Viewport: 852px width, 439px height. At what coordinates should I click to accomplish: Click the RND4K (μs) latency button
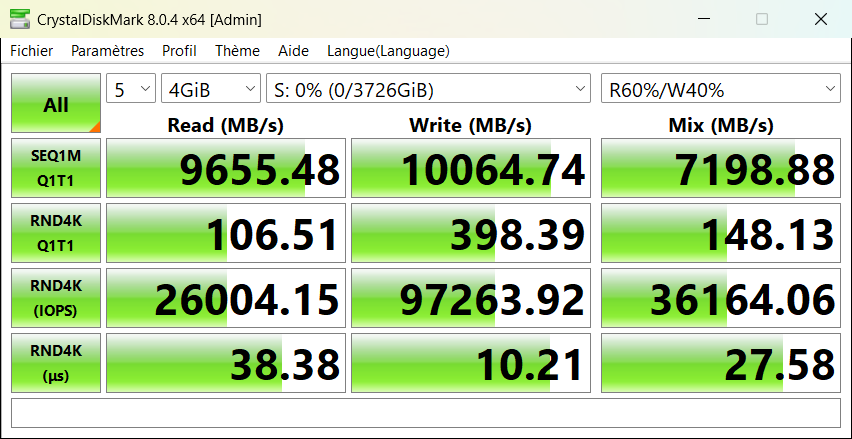[56, 363]
